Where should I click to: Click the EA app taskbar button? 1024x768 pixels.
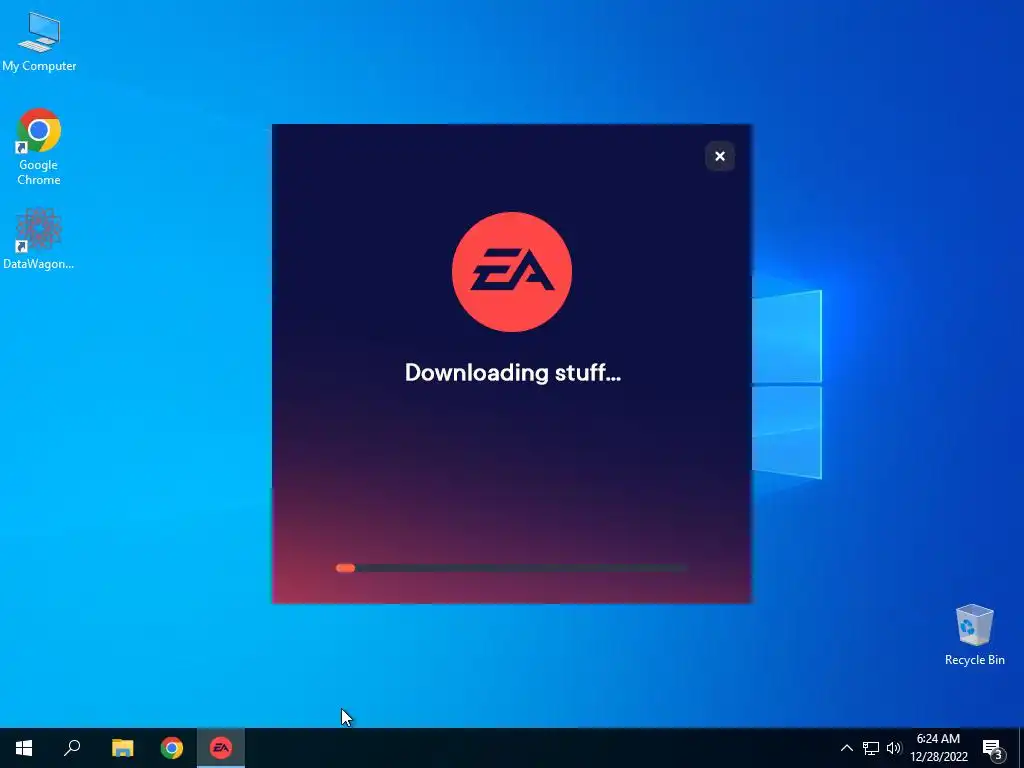[x=221, y=748]
